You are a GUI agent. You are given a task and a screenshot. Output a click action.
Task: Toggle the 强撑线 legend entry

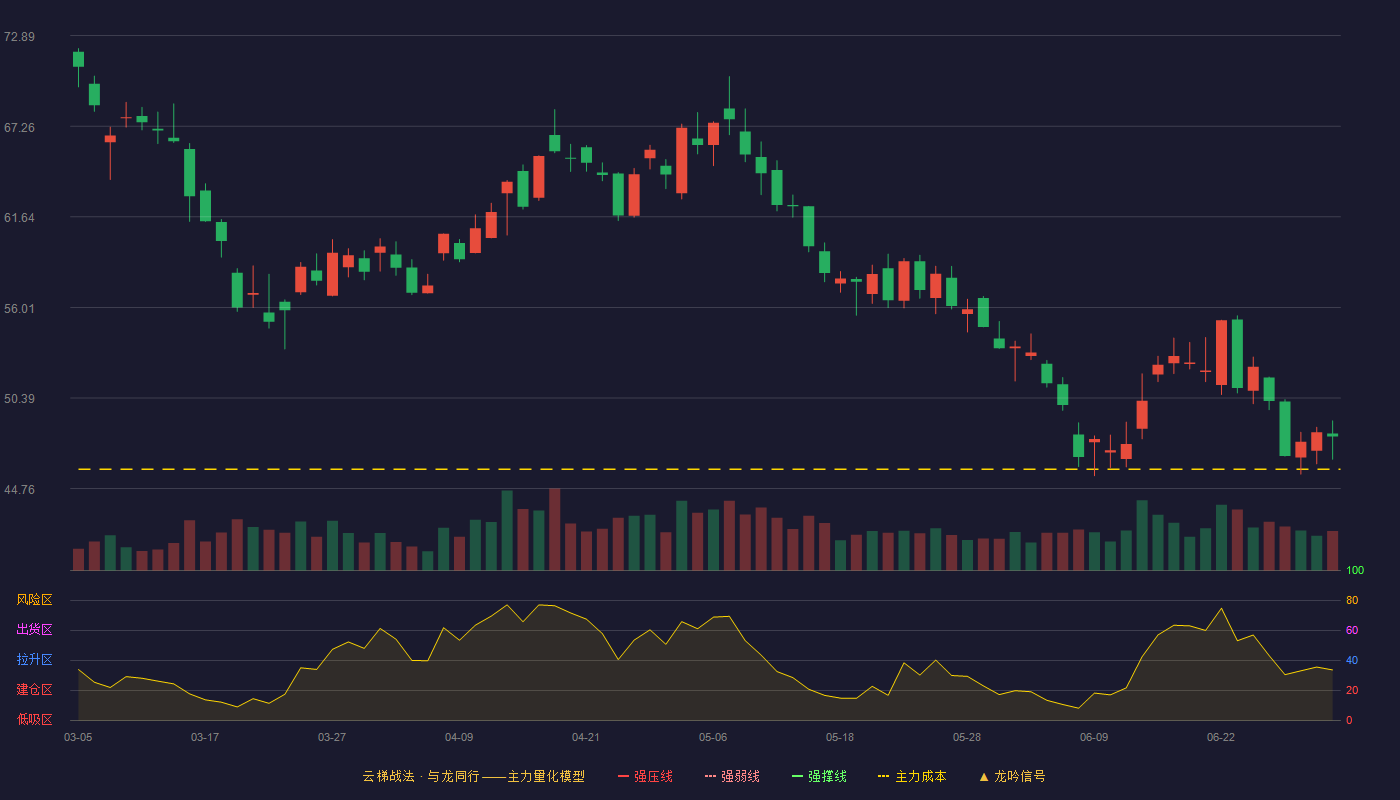tap(819, 776)
